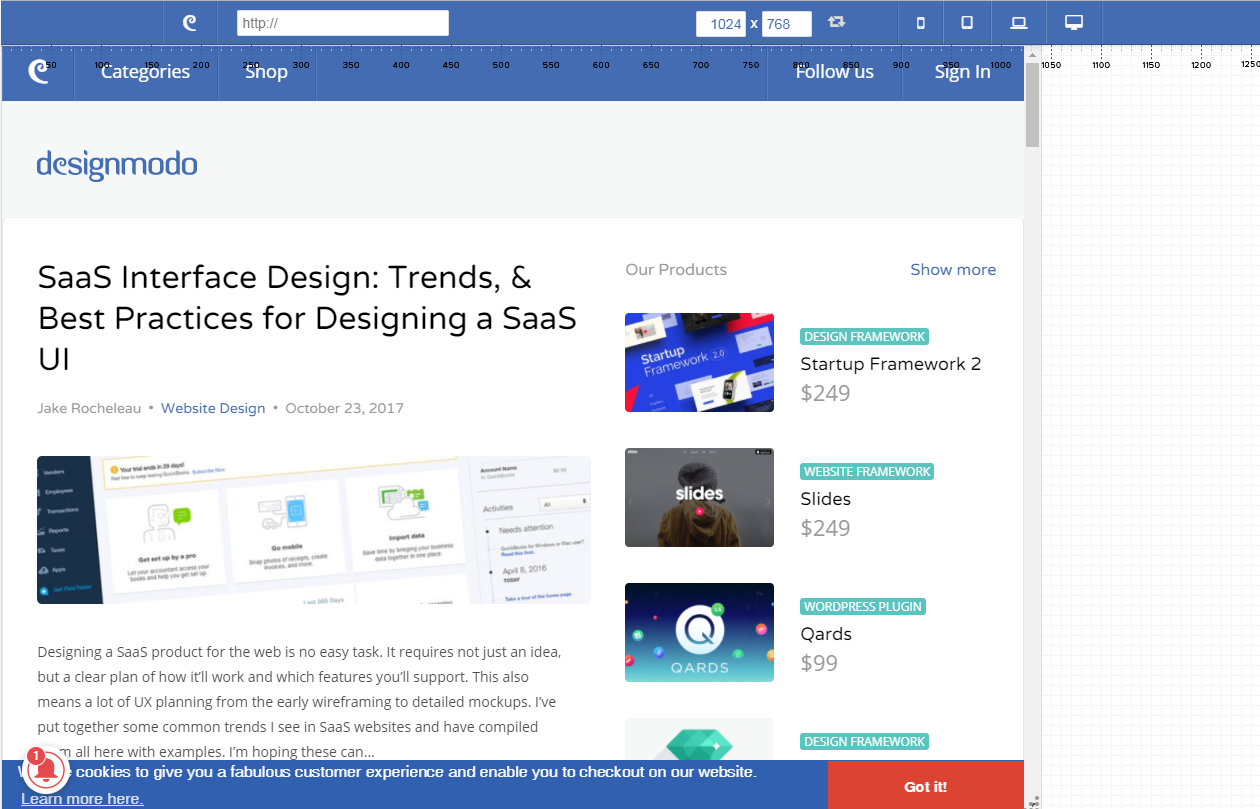Click the tester logo icon in top toolbar
Screen dimensions: 1260x809
190,23
